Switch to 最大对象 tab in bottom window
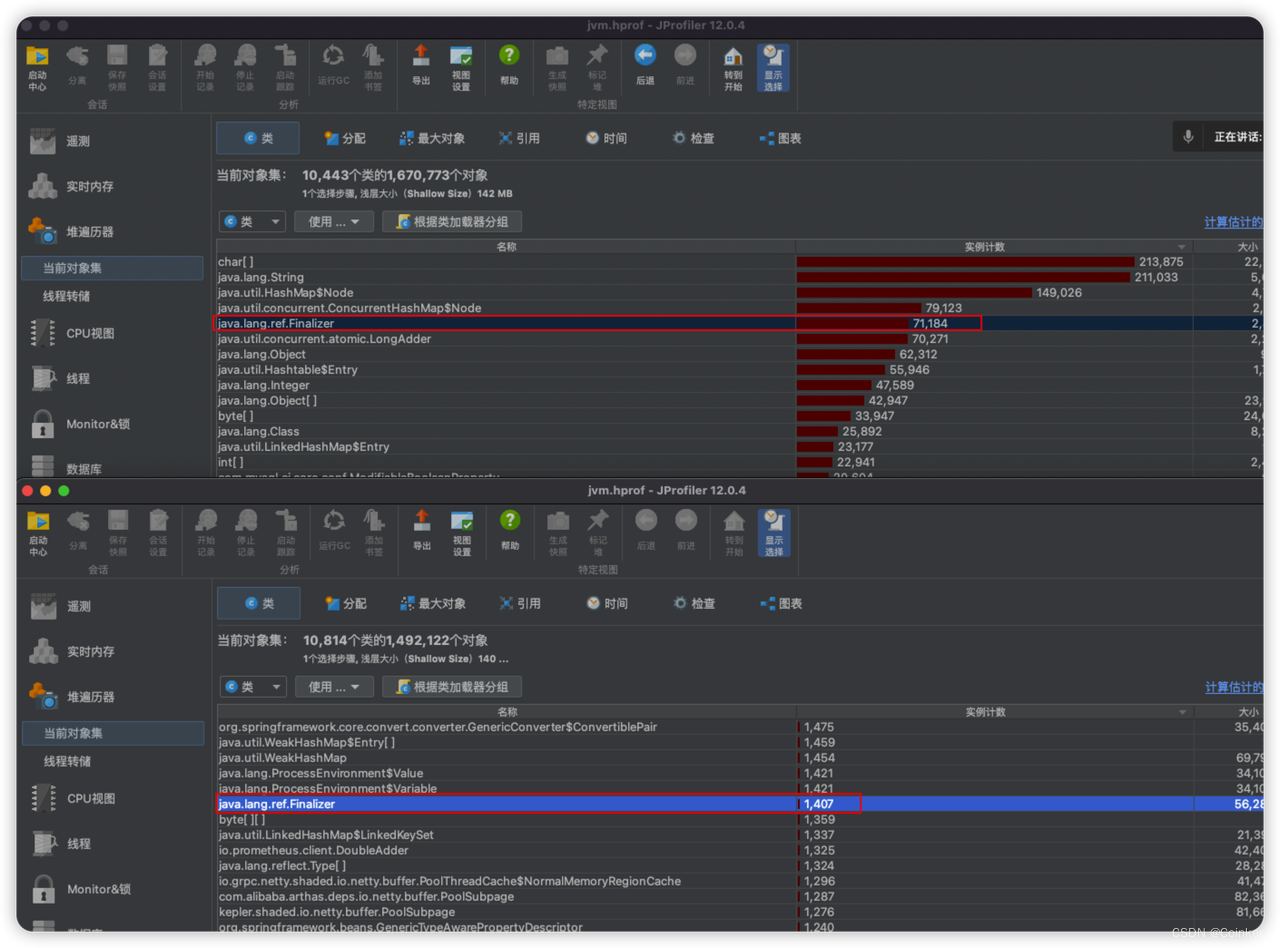Screen dimensions: 1280x948 point(433,603)
